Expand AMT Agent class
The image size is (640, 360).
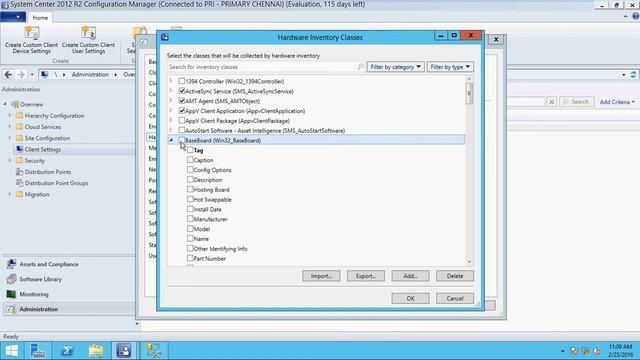coord(171,100)
